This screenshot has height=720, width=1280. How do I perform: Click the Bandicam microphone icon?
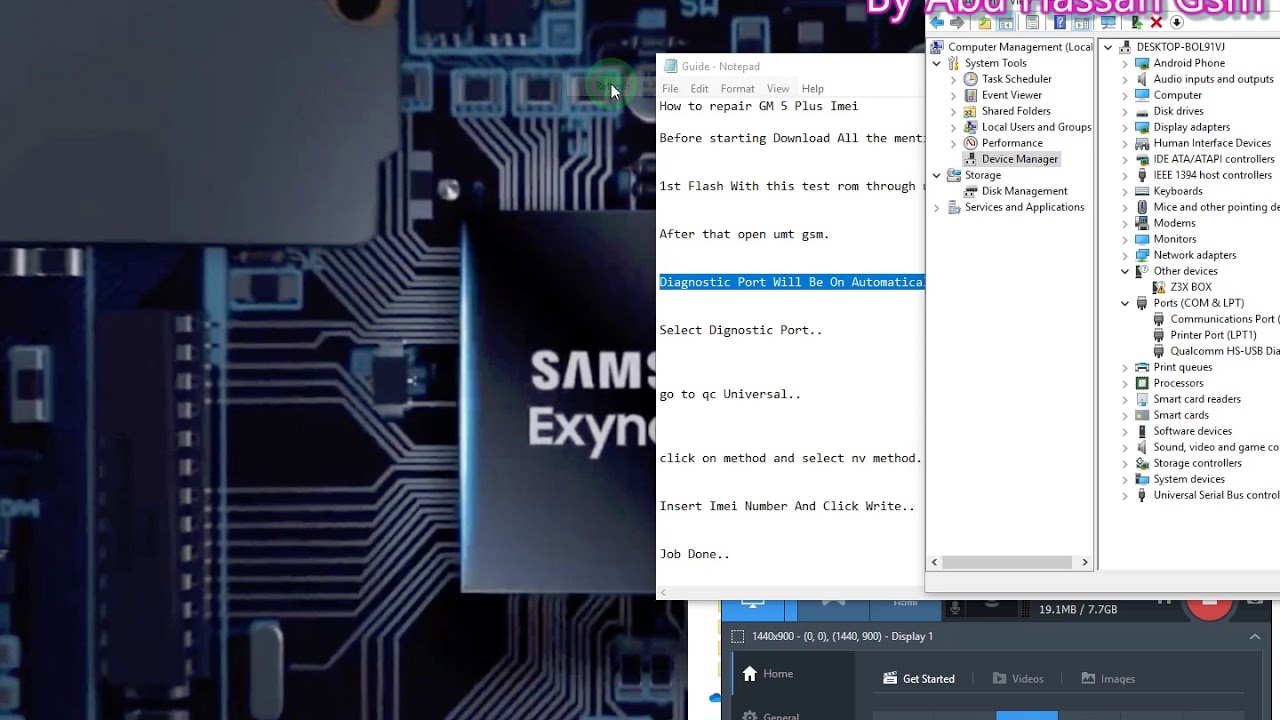(956, 606)
